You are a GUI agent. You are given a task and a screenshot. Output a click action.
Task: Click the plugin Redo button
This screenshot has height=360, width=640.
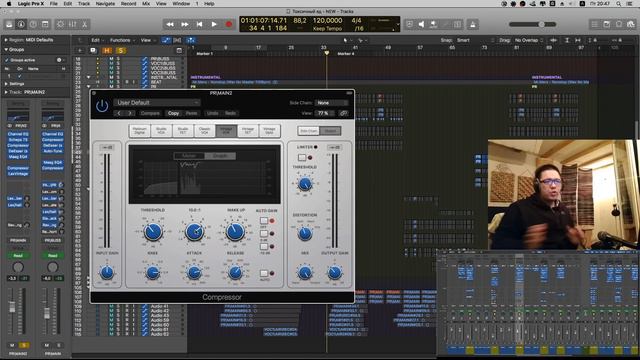pyautogui.click(x=231, y=113)
